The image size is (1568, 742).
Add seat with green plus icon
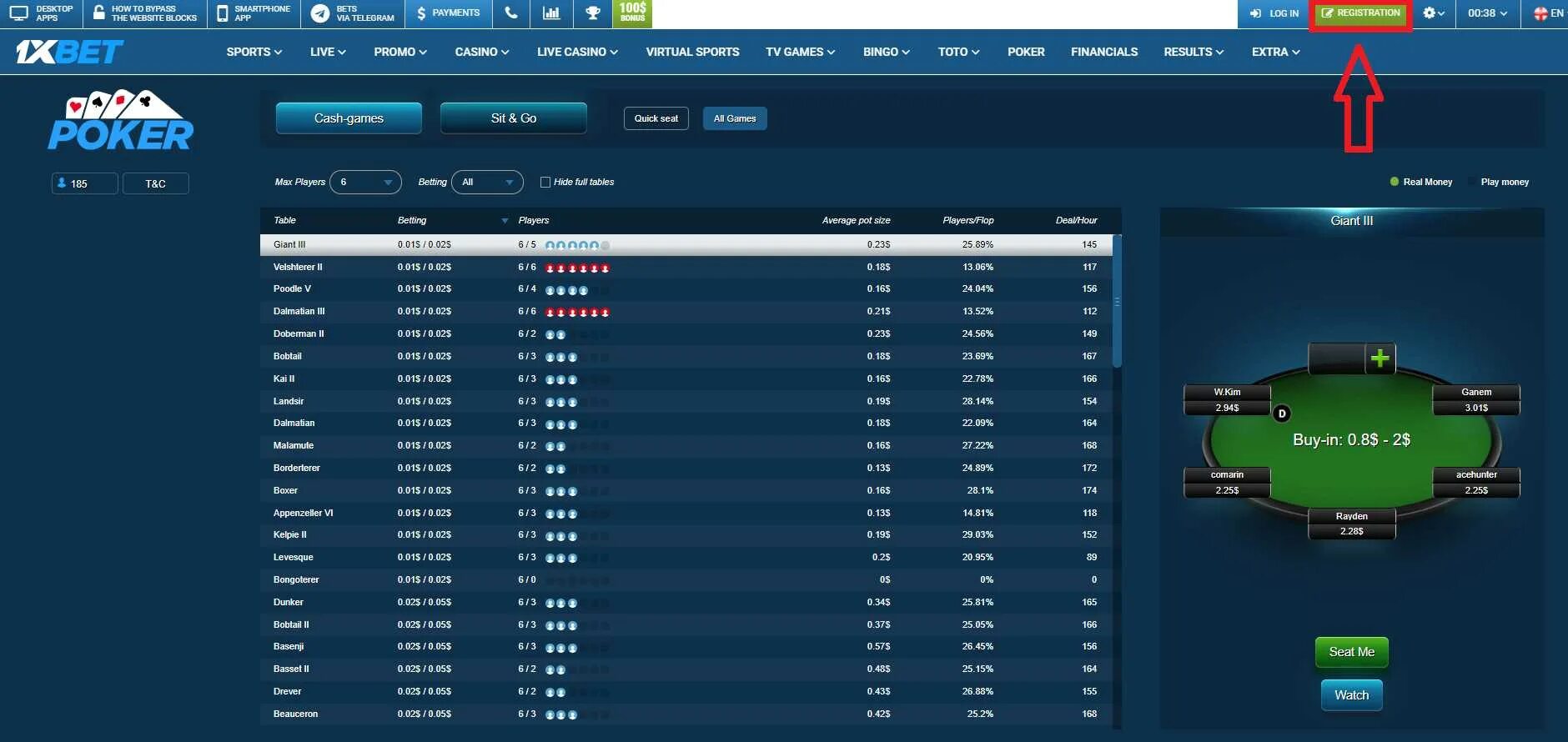[x=1380, y=358]
